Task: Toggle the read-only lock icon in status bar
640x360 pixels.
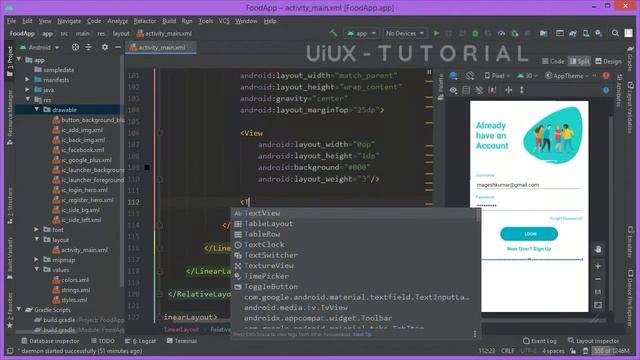Action: 573,351
